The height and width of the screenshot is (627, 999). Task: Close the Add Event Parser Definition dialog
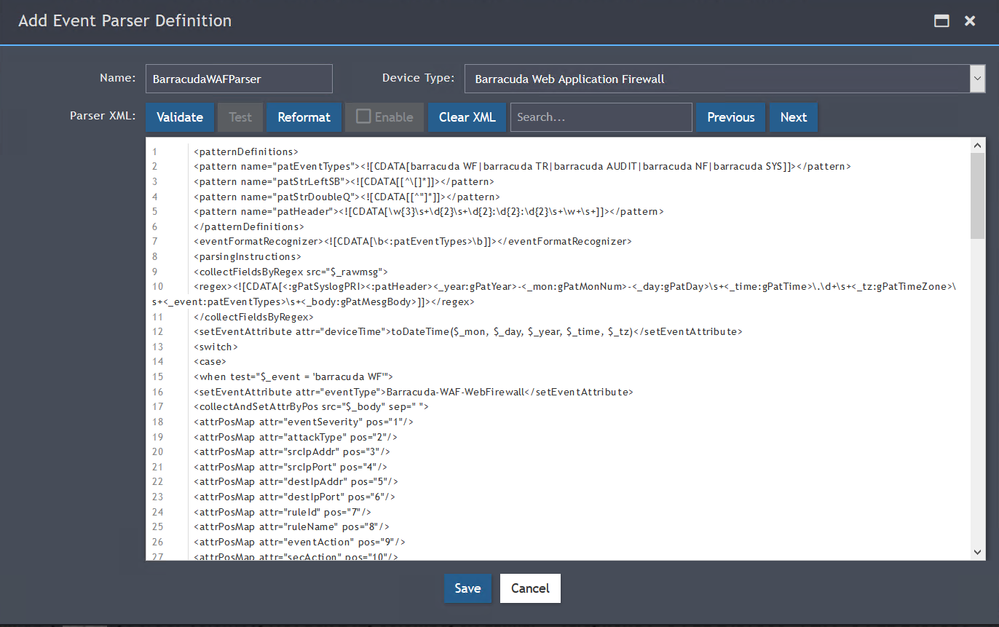(970, 21)
